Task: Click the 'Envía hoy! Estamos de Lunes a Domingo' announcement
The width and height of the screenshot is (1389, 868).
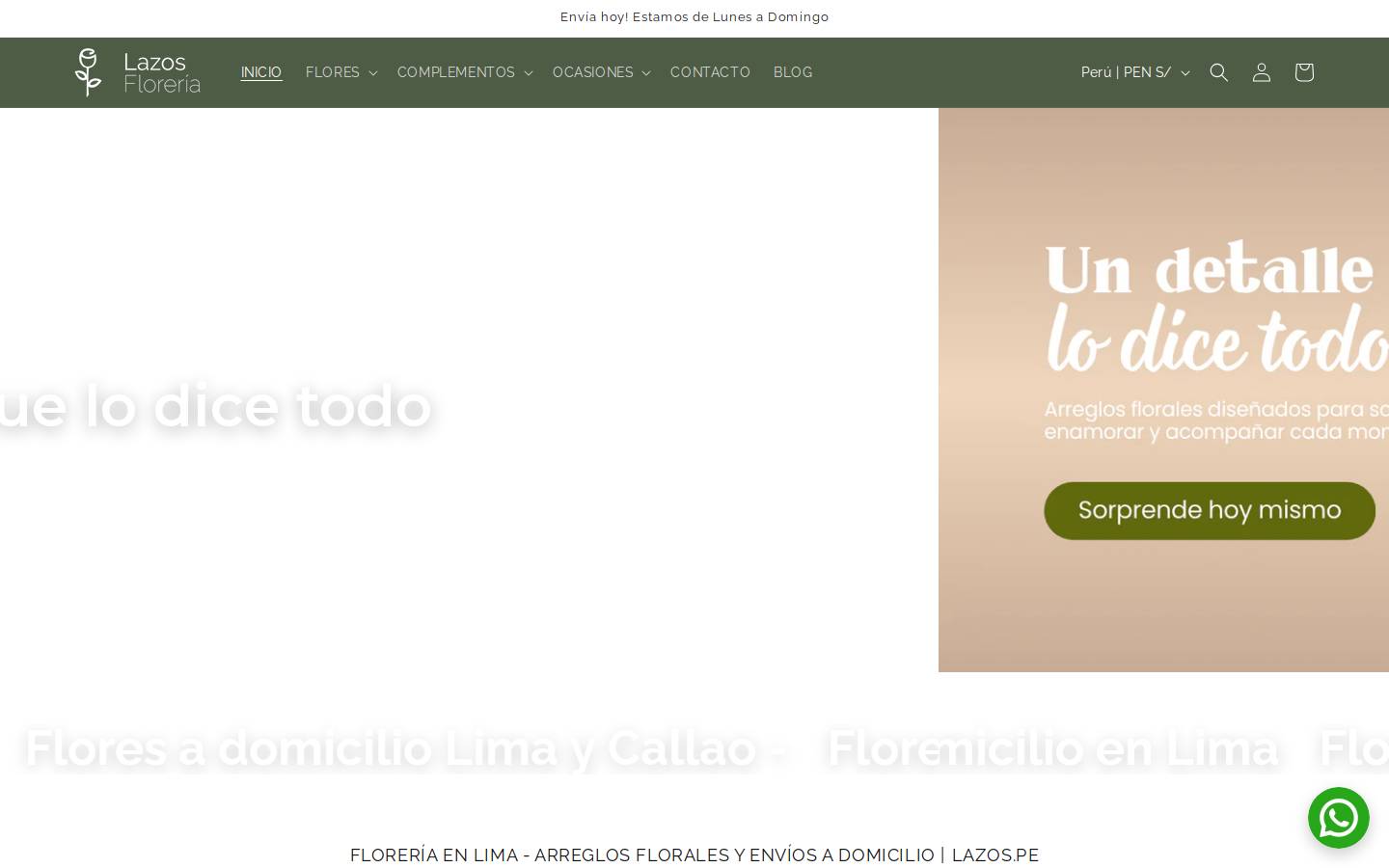Action: point(694,17)
